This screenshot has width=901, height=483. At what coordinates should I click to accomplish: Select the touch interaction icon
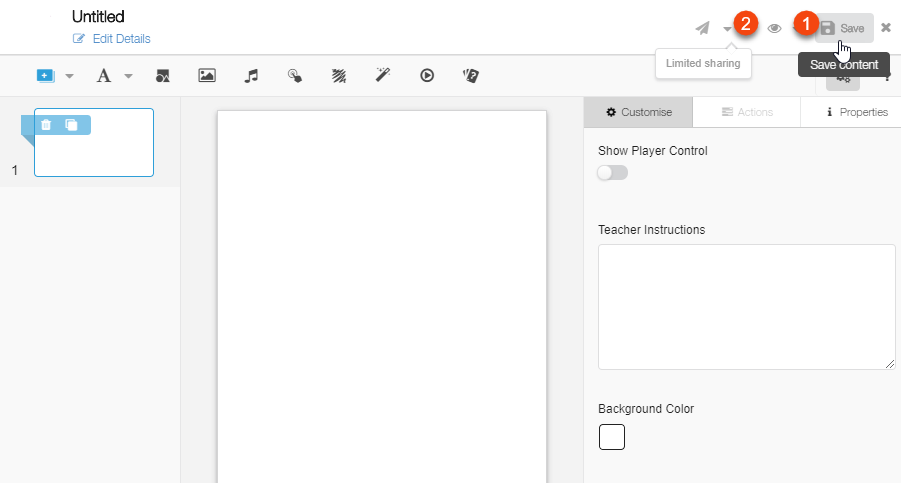295,75
